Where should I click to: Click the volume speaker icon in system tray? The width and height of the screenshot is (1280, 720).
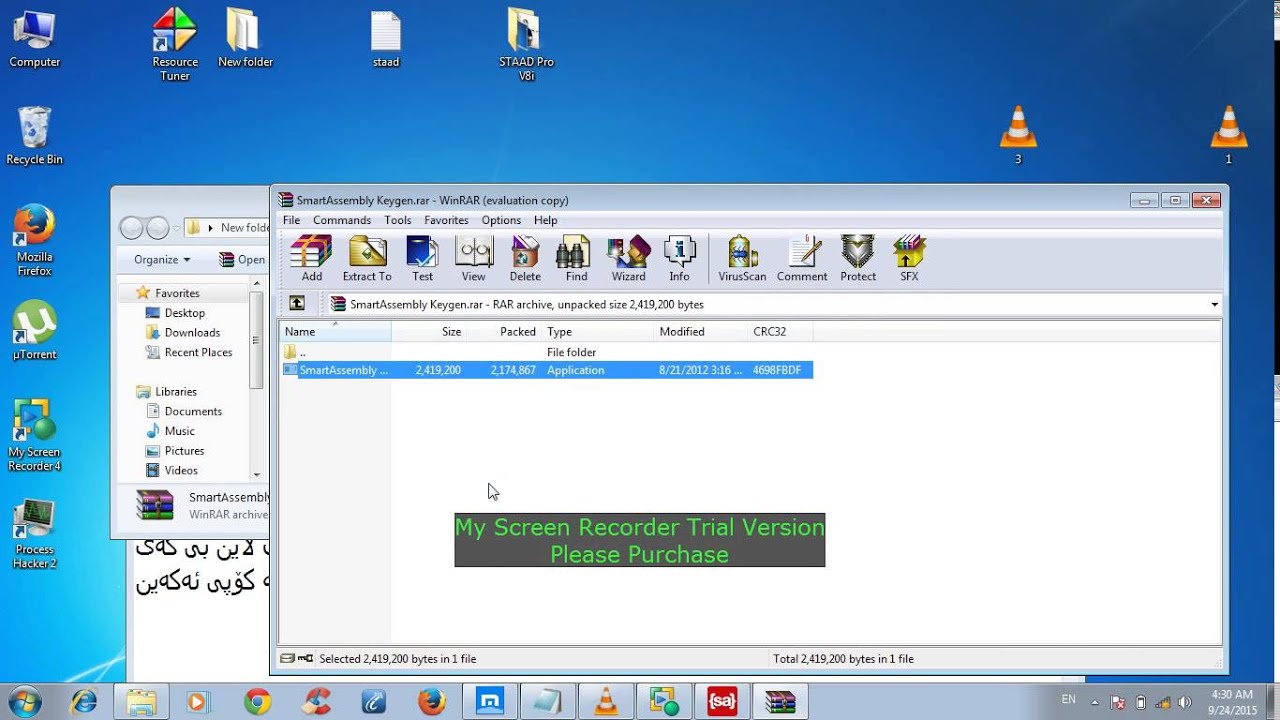point(1186,702)
